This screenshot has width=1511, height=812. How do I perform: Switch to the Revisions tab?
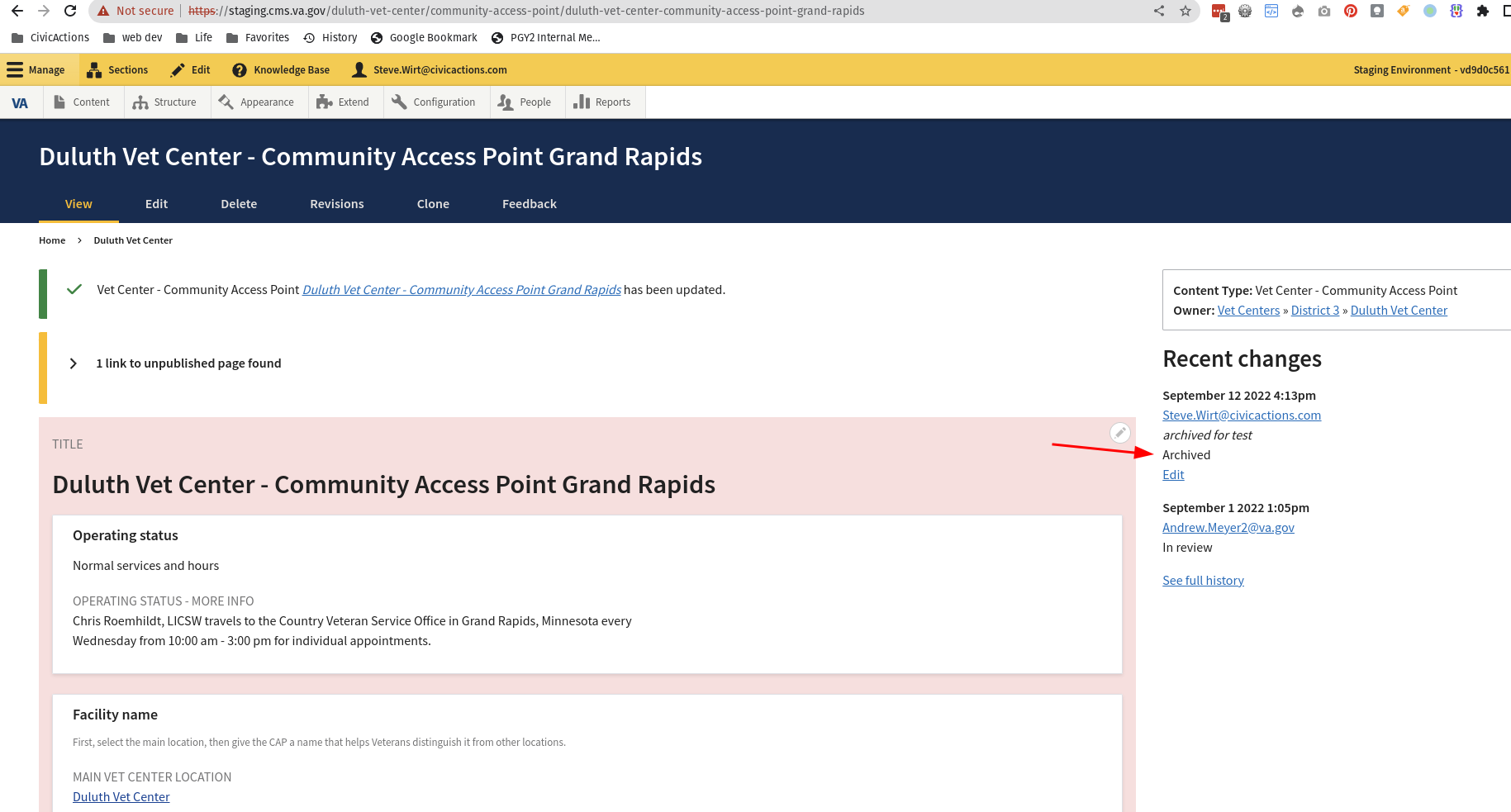(337, 204)
